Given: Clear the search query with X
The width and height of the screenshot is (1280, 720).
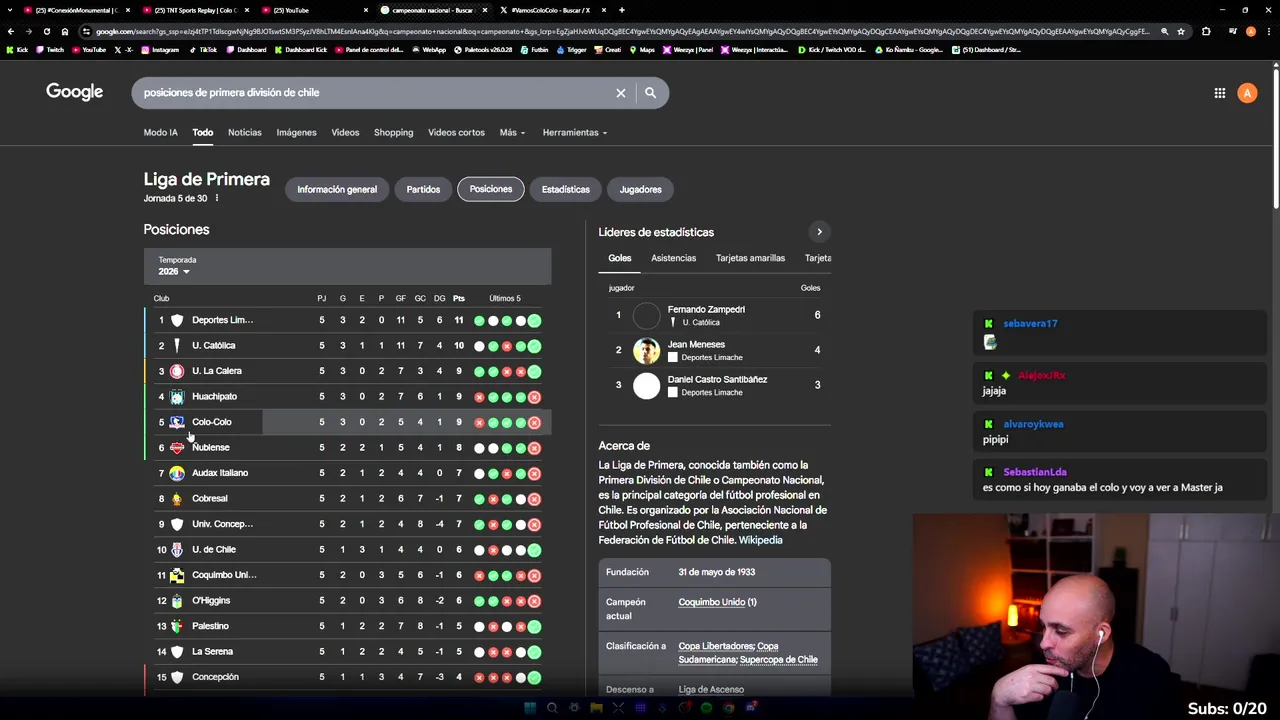Looking at the screenshot, I should [620, 93].
